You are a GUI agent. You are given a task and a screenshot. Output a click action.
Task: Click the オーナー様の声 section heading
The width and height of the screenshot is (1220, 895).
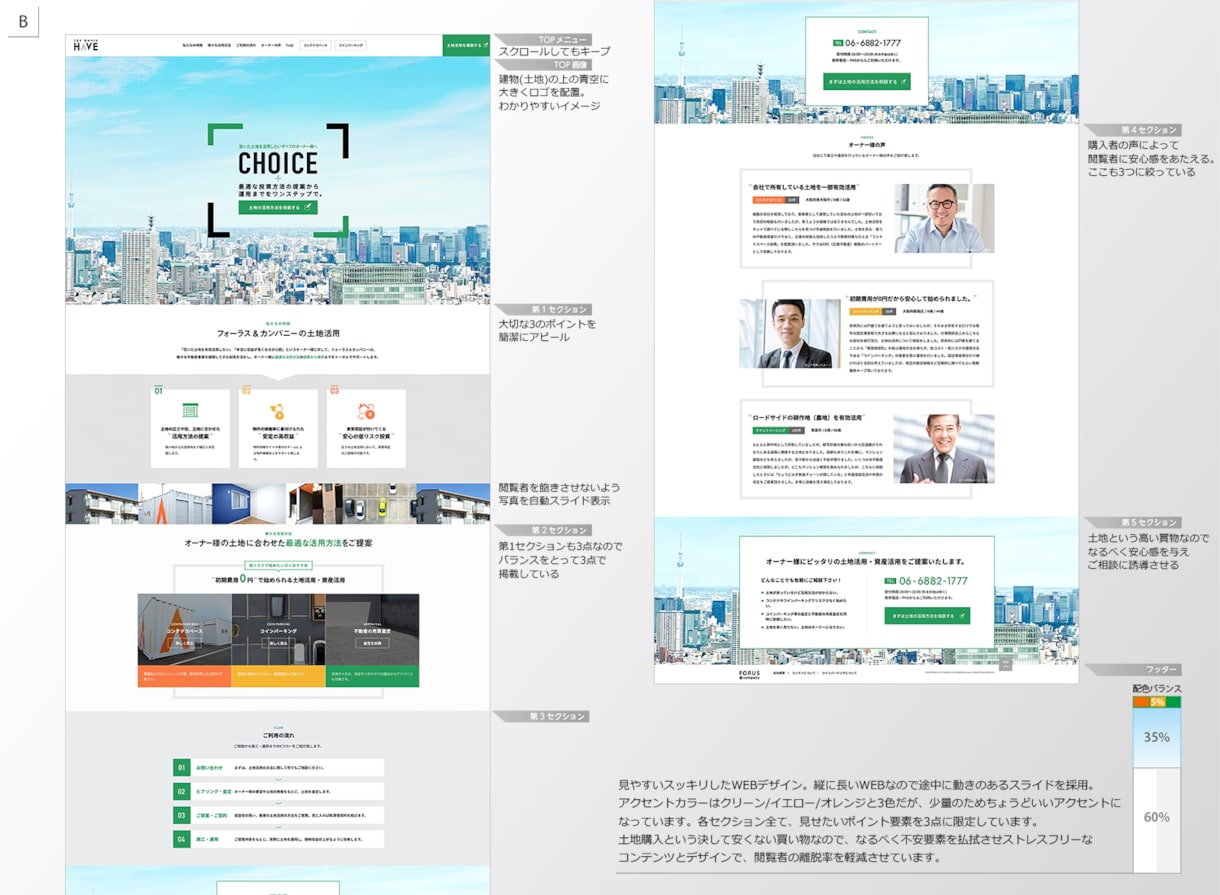pos(866,145)
